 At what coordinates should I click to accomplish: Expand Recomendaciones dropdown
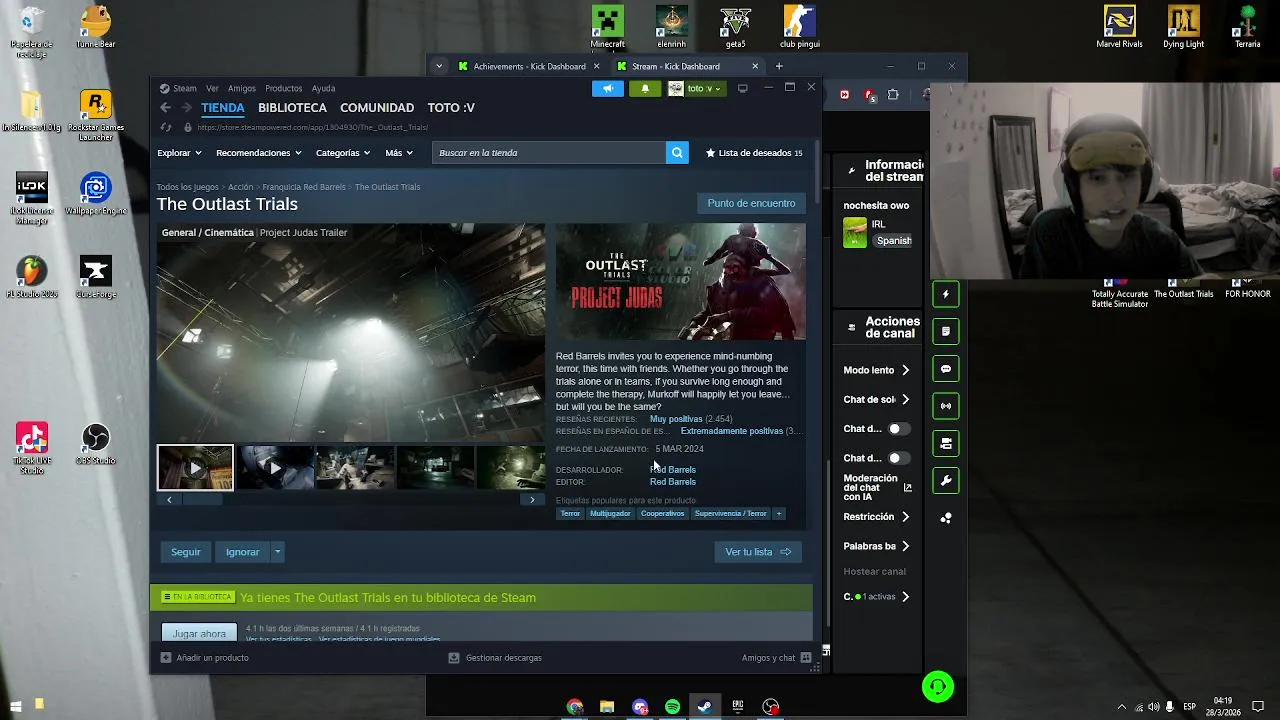click(258, 153)
